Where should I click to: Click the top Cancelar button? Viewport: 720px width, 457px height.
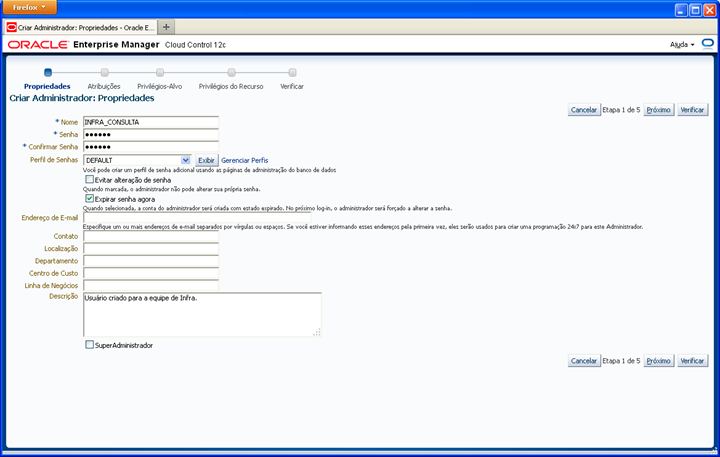click(x=584, y=110)
